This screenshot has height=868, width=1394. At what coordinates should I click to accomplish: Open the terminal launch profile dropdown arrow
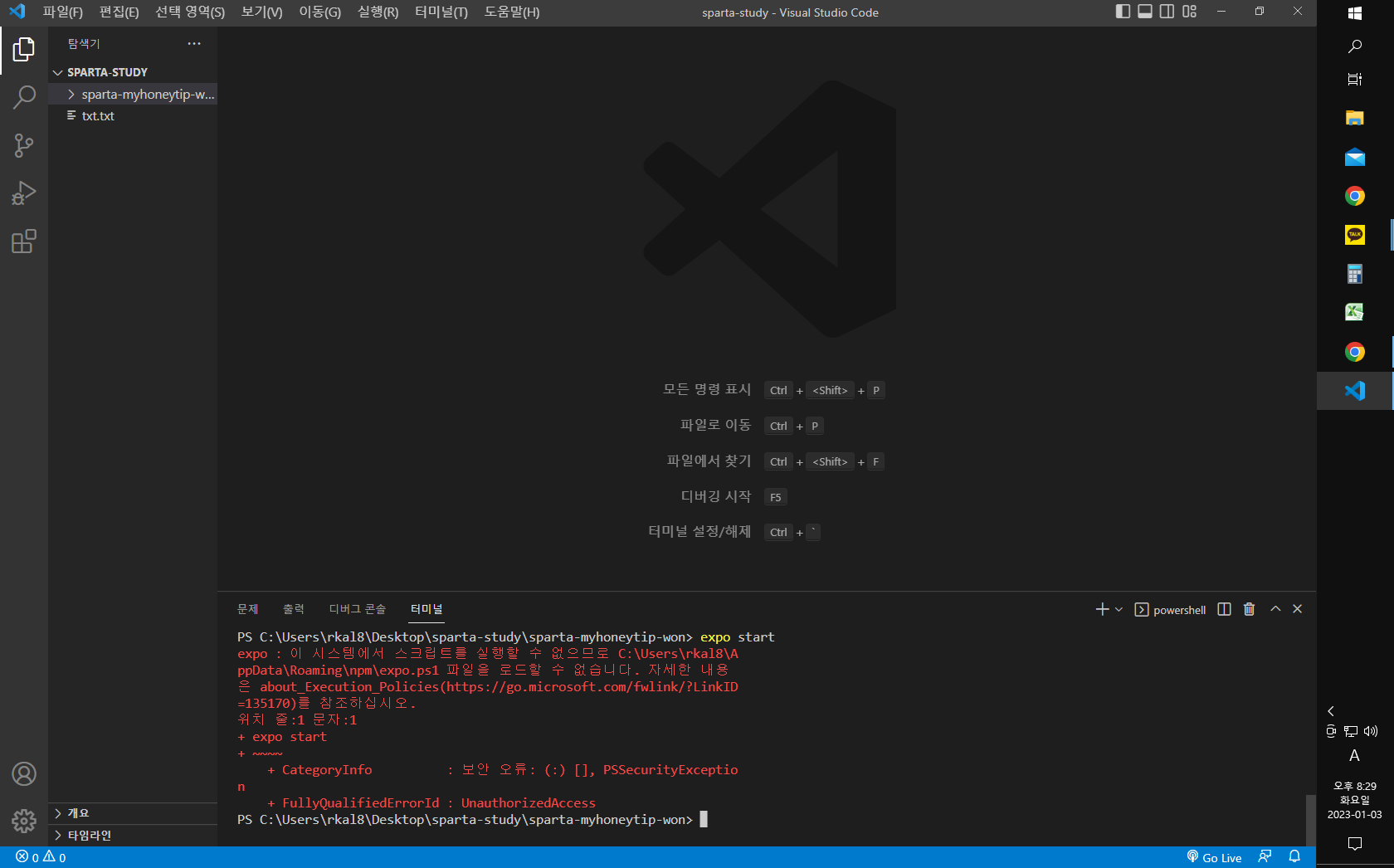coord(1119,609)
